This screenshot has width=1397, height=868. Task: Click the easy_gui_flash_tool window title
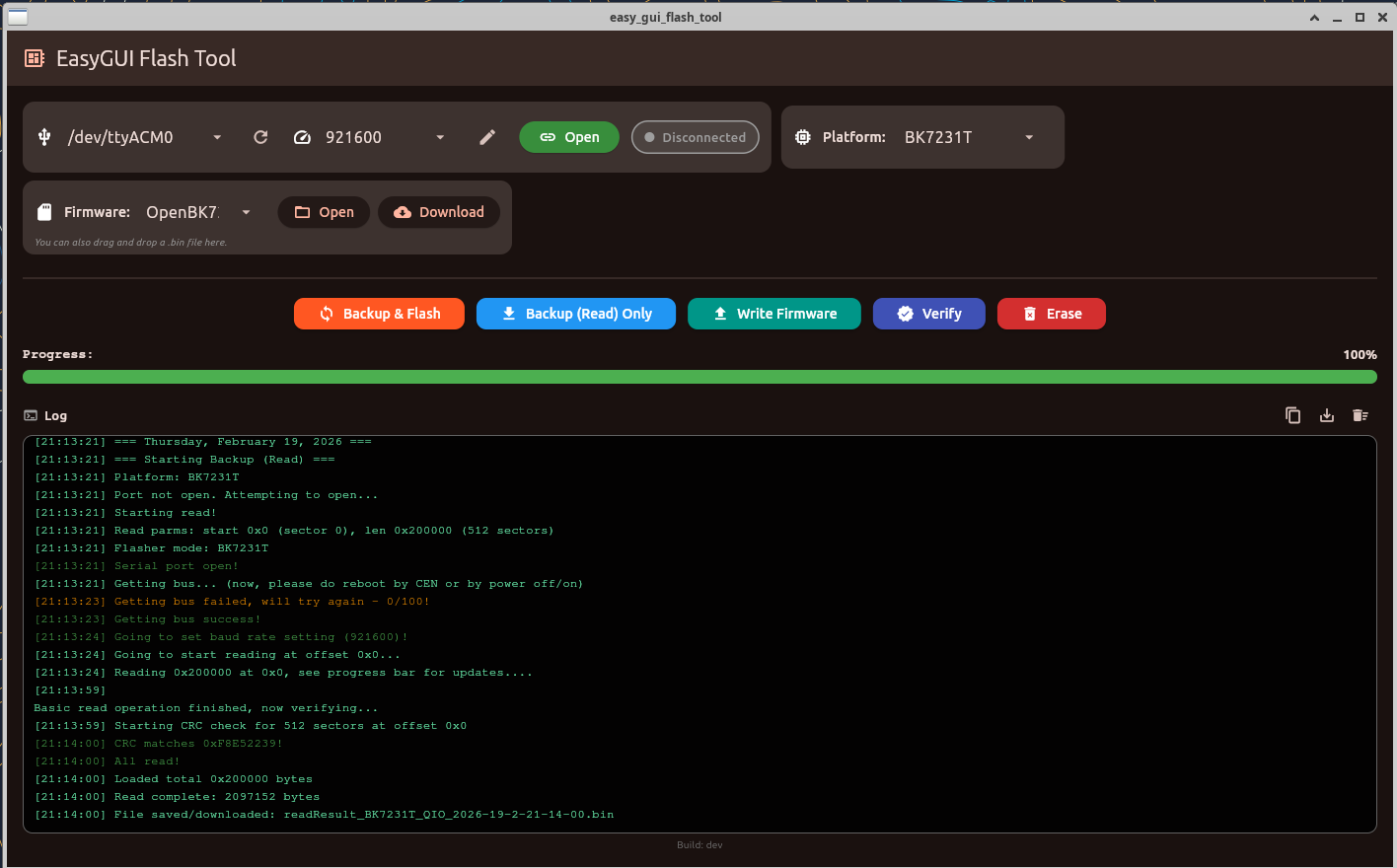(x=666, y=17)
